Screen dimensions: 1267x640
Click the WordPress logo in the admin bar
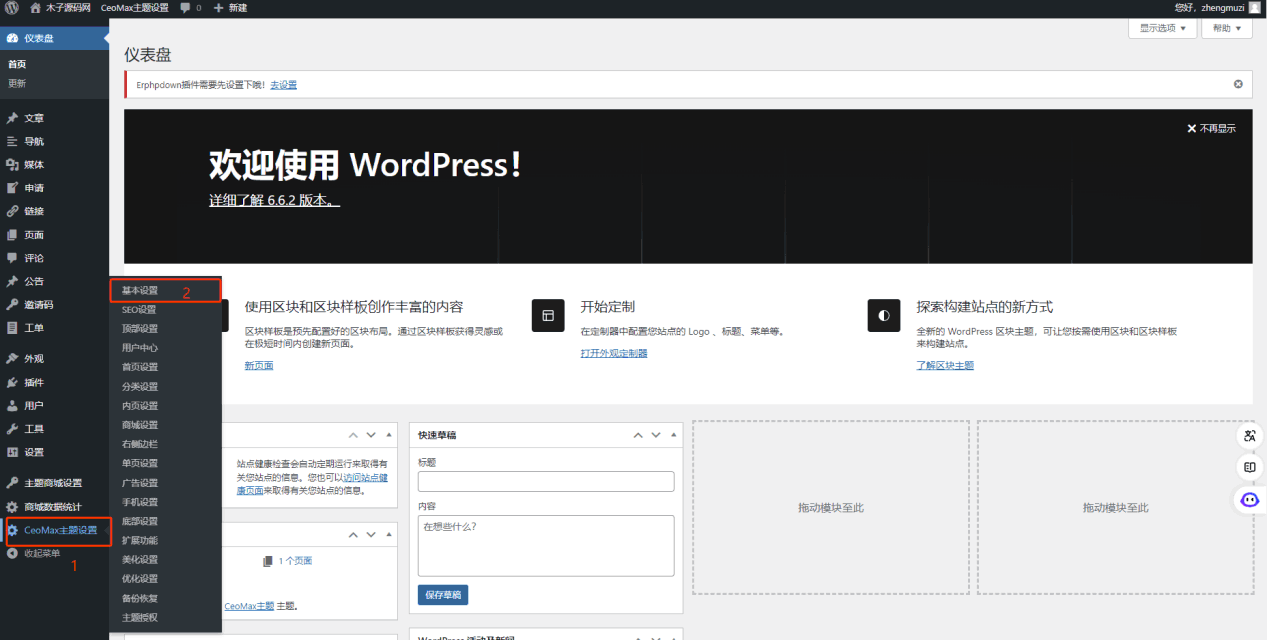pos(12,8)
